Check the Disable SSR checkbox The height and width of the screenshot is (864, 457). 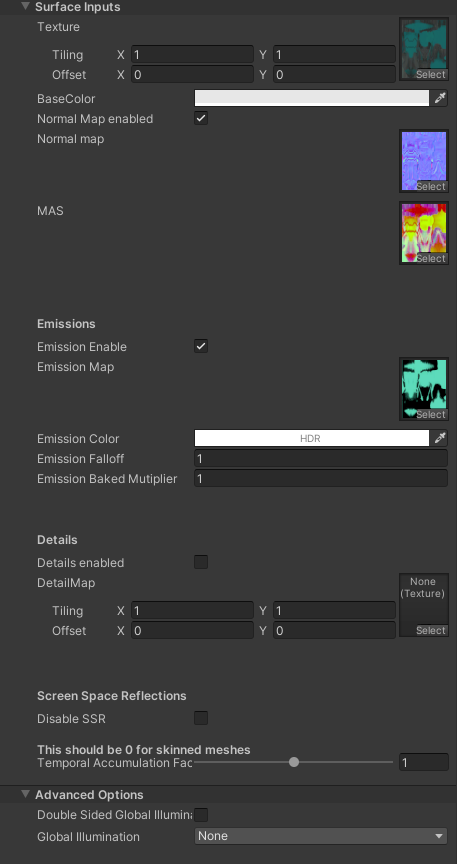click(x=201, y=719)
